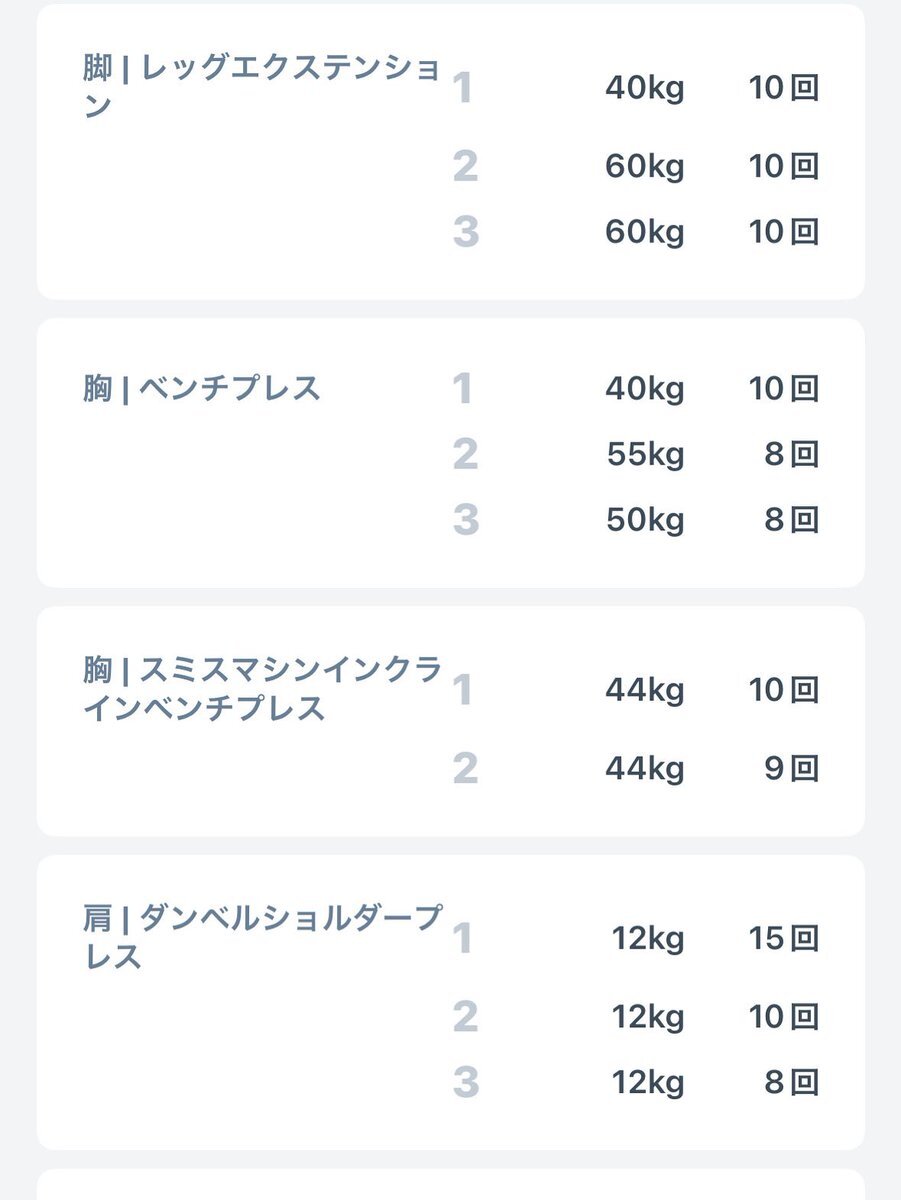The width and height of the screenshot is (901, 1200).
Task: Select set number 3 of ダンベルショルダープレス
Action: [465, 1082]
